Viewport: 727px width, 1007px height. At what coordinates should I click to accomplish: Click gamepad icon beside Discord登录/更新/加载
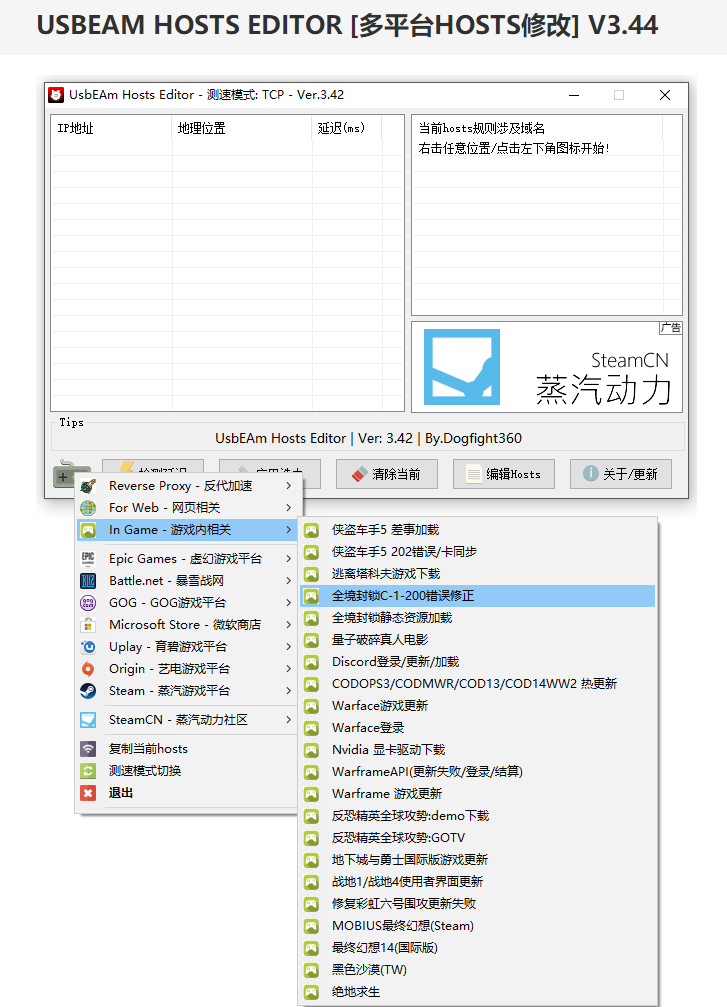click(311, 662)
